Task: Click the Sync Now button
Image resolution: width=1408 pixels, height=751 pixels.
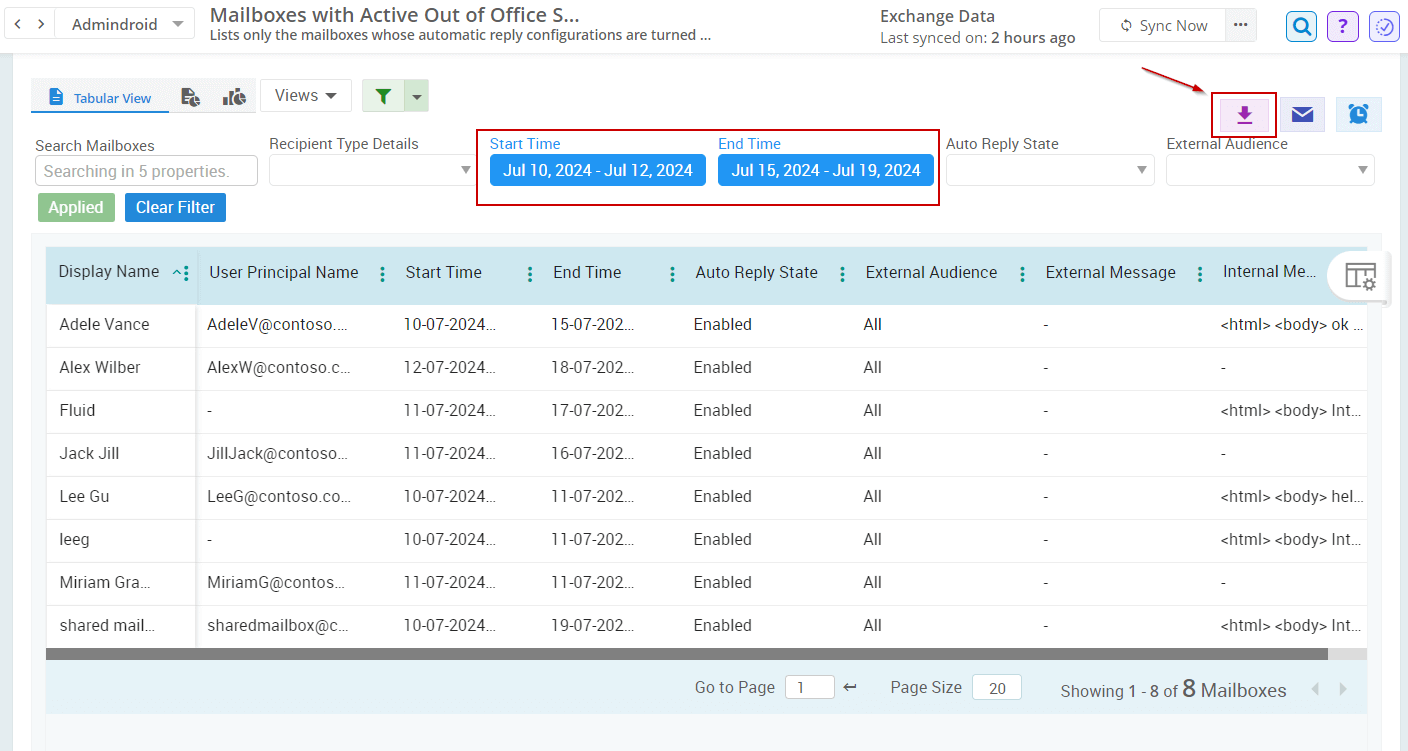Action: tap(1163, 25)
